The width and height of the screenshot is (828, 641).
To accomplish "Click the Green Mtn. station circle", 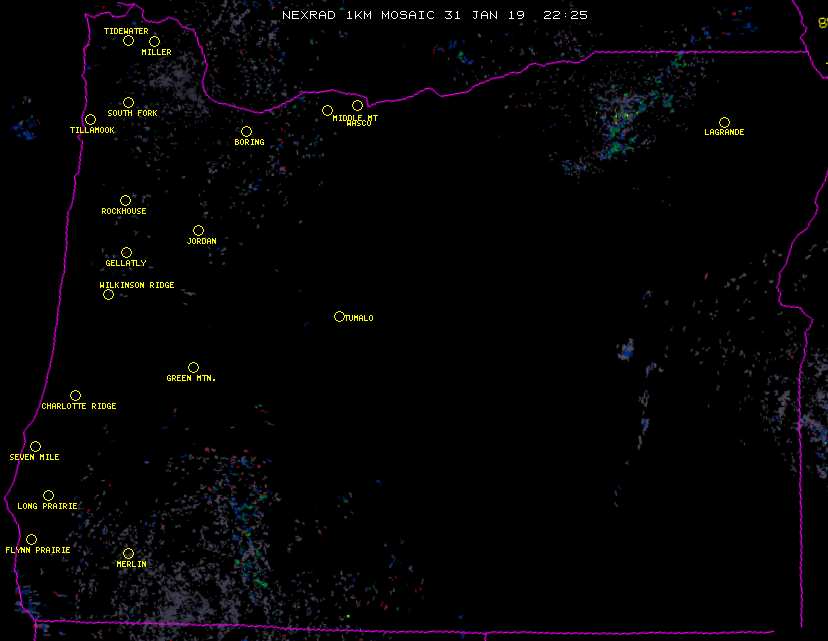I will (x=193, y=367).
